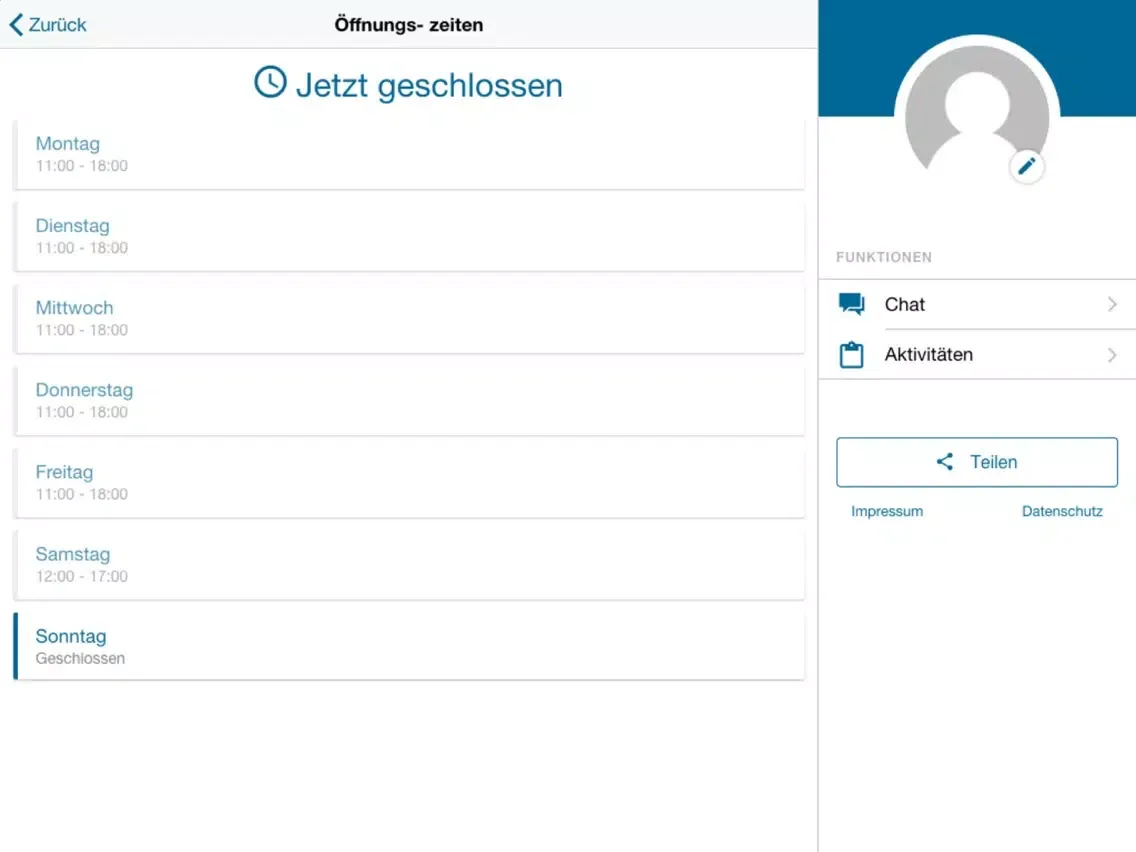Select the Donnerstag opening hours row
1136x852 pixels.
pyautogui.click(x=408, y=400)
